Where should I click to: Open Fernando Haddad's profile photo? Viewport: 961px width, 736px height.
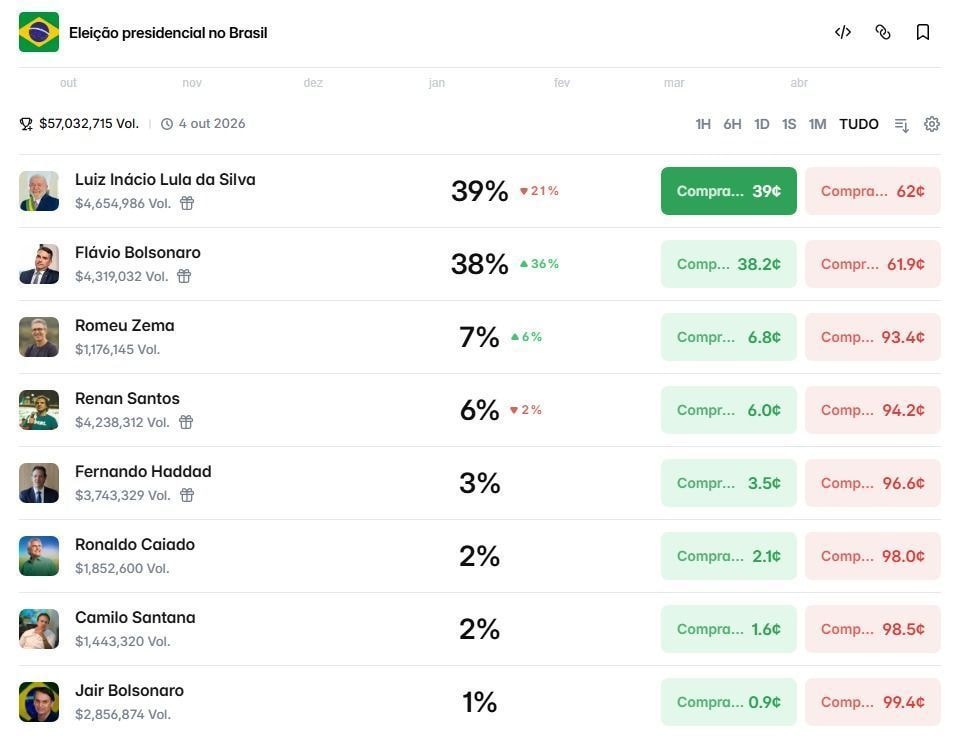39,483
